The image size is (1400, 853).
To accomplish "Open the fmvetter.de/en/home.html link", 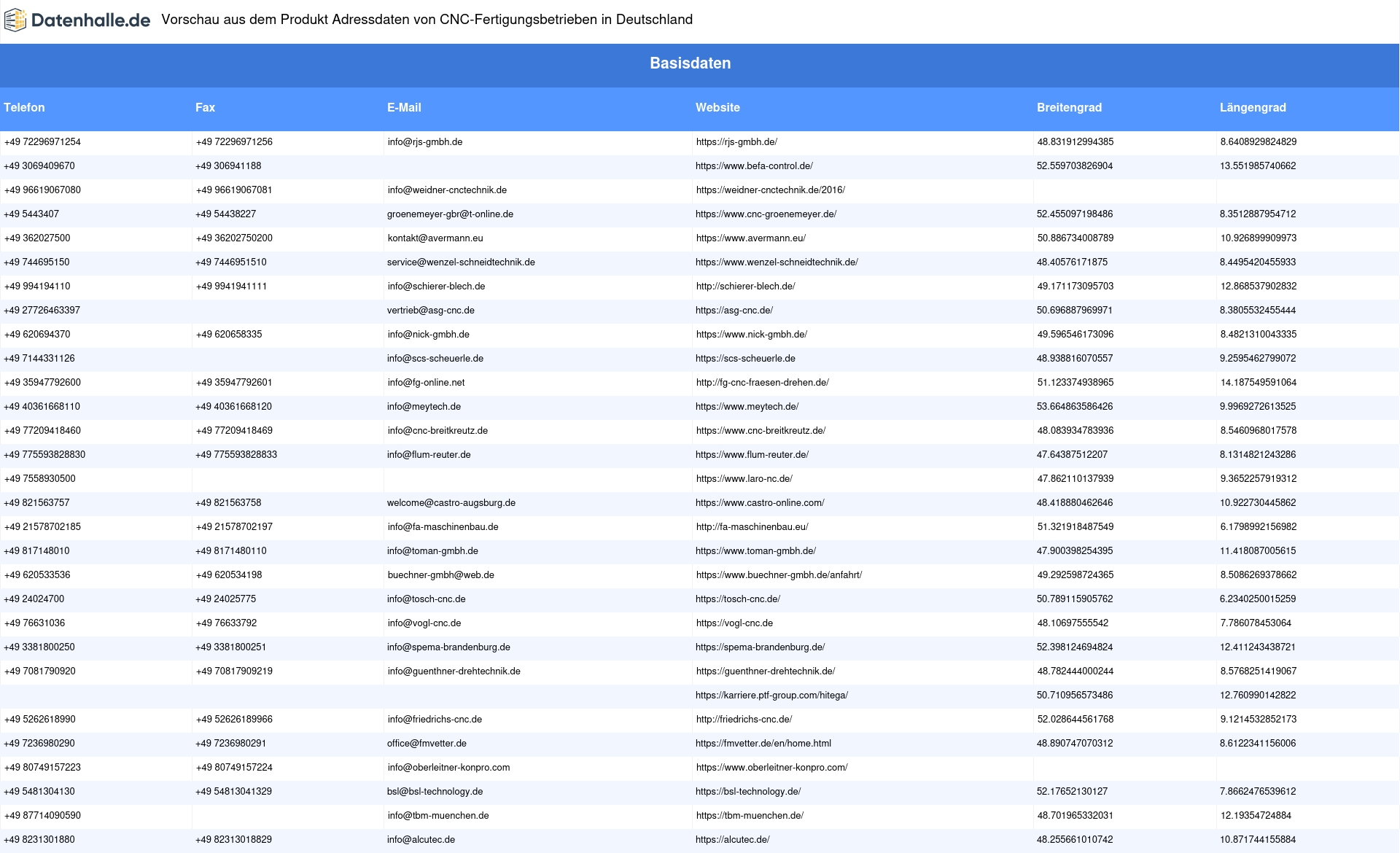I will pos(763,744).
